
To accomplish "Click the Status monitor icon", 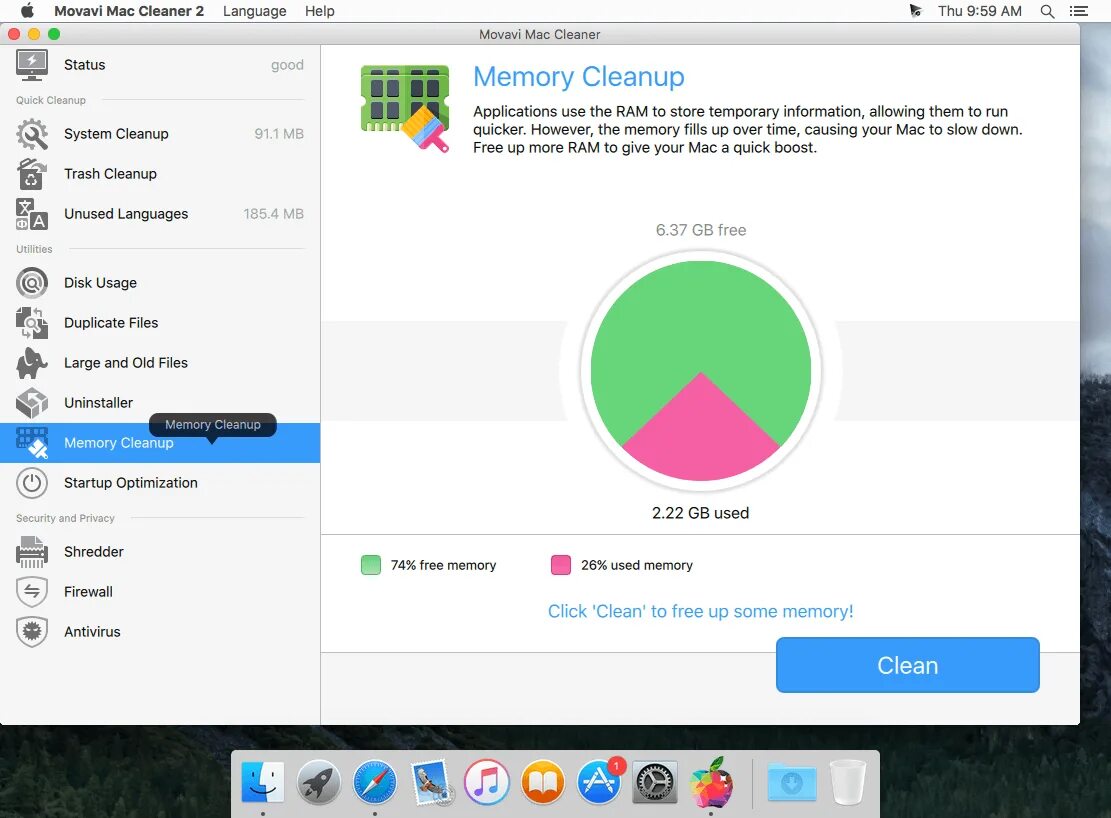I will point(32,65).
